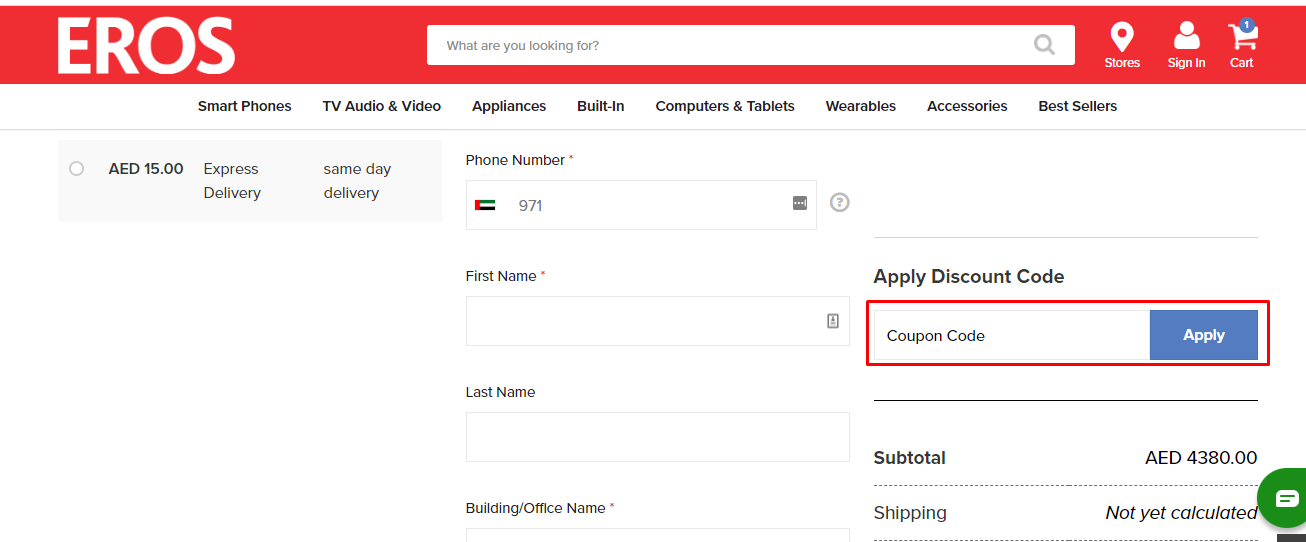This screenshot has height=542, width=1306.
Task: Click the 'Subtotal' label
Action: pos(910,458)
